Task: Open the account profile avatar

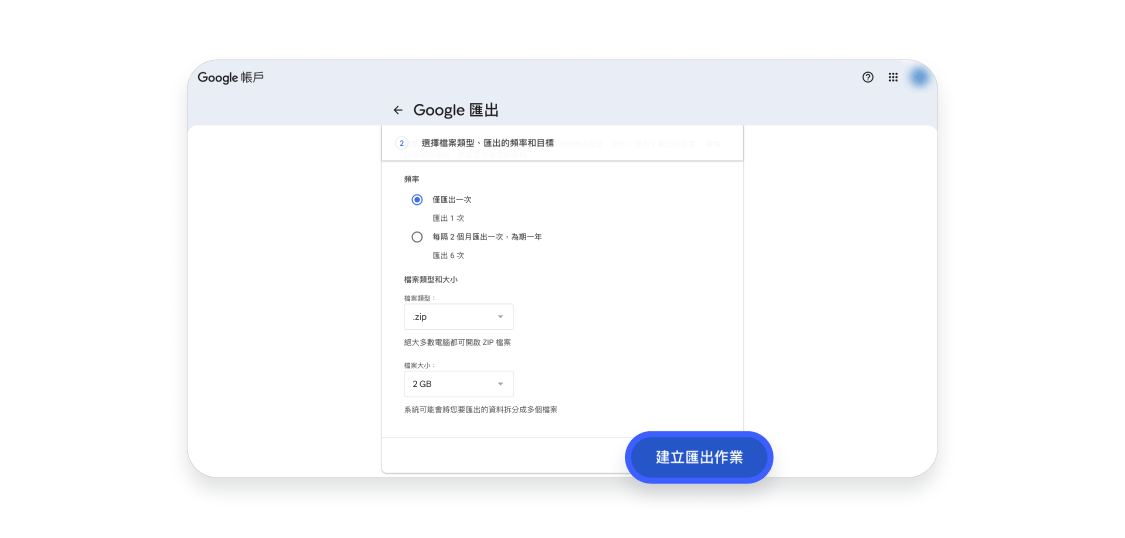Action: click(919, 77)
